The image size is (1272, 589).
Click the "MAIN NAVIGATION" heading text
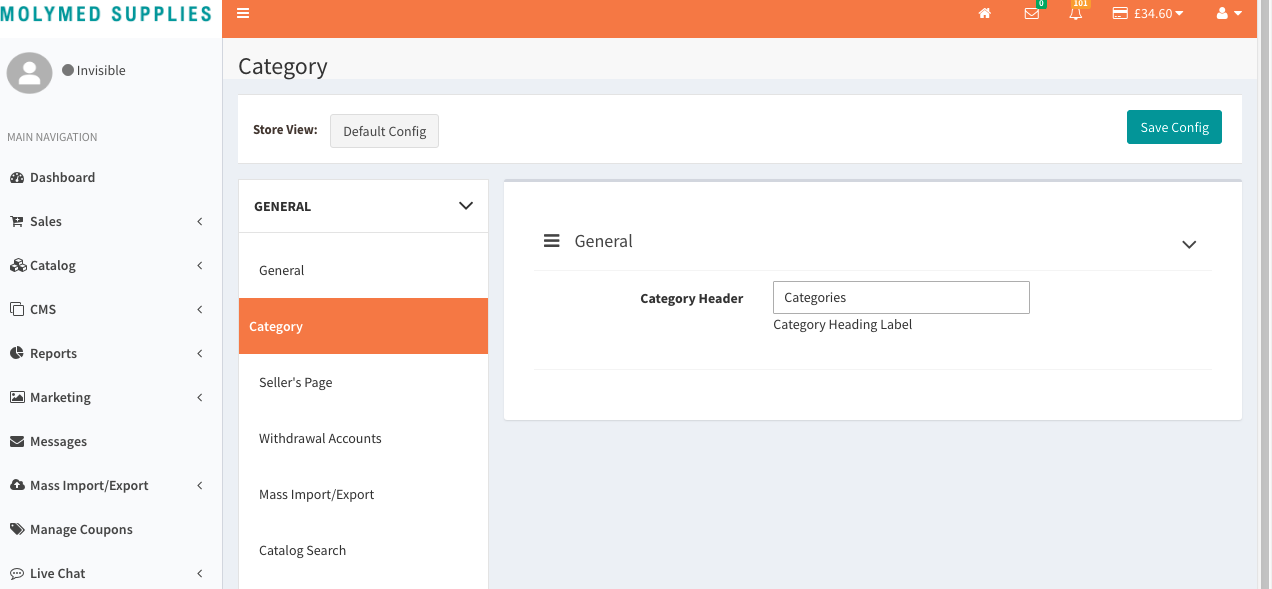[x=52, y=137]
